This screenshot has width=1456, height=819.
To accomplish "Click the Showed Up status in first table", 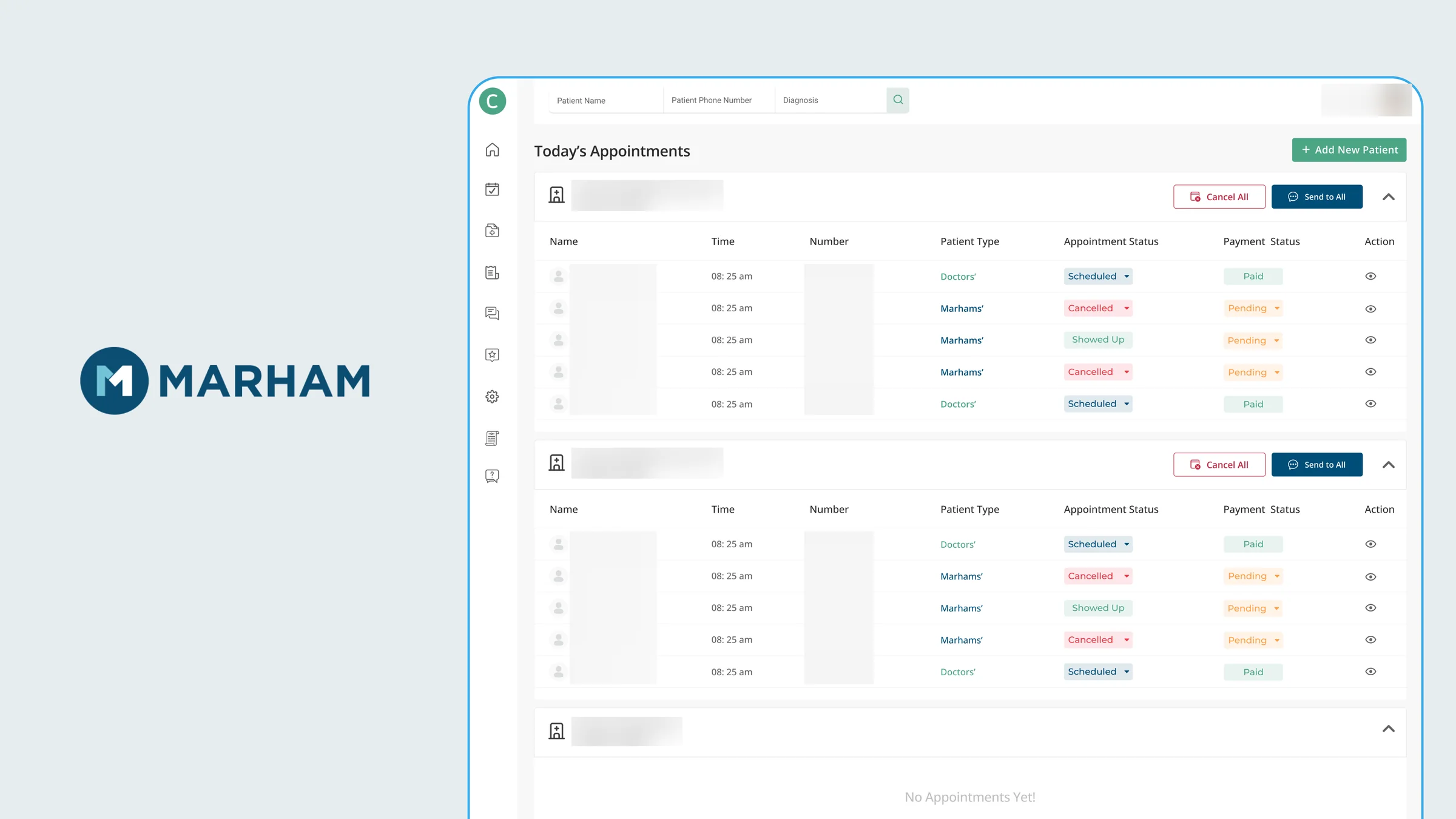I will coord(1098,340).
